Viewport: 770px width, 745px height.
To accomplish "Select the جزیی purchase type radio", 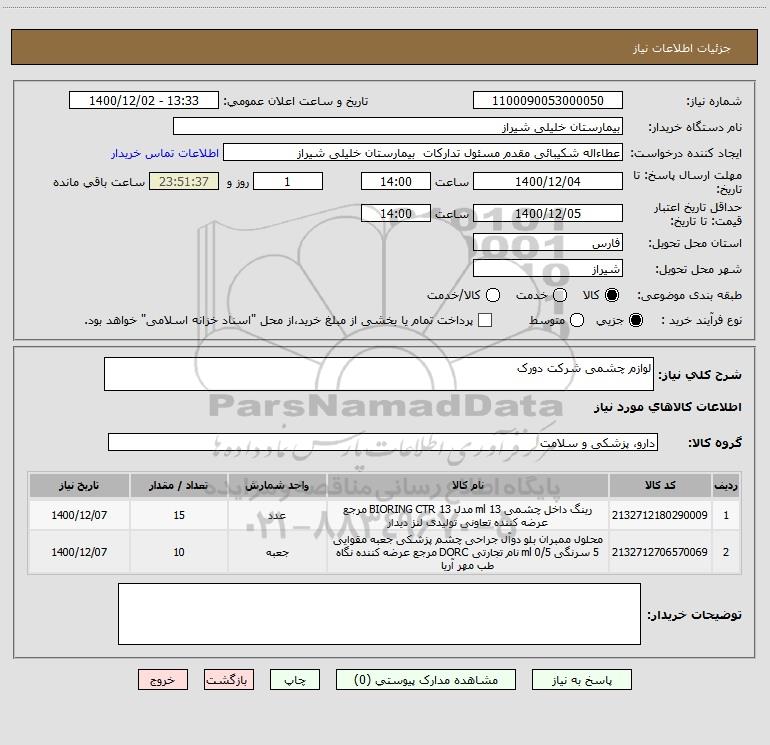I will (x=635, y=320).
